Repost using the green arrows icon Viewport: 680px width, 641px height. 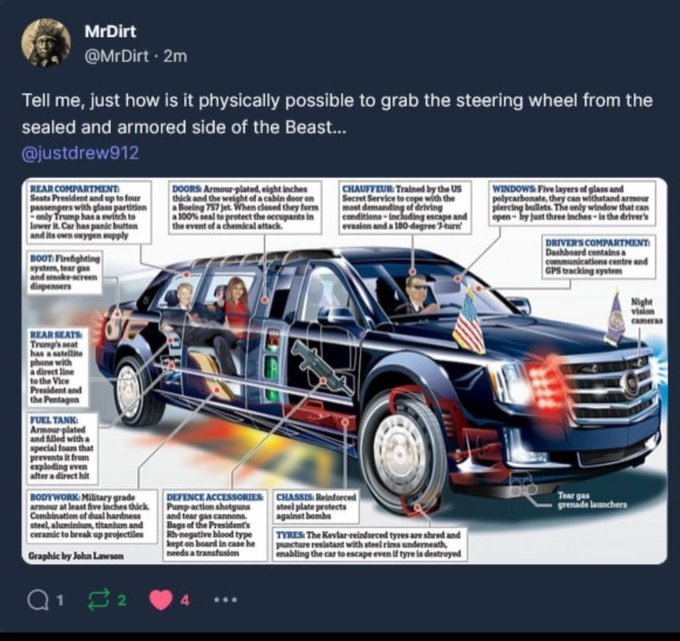coord(99,600)
